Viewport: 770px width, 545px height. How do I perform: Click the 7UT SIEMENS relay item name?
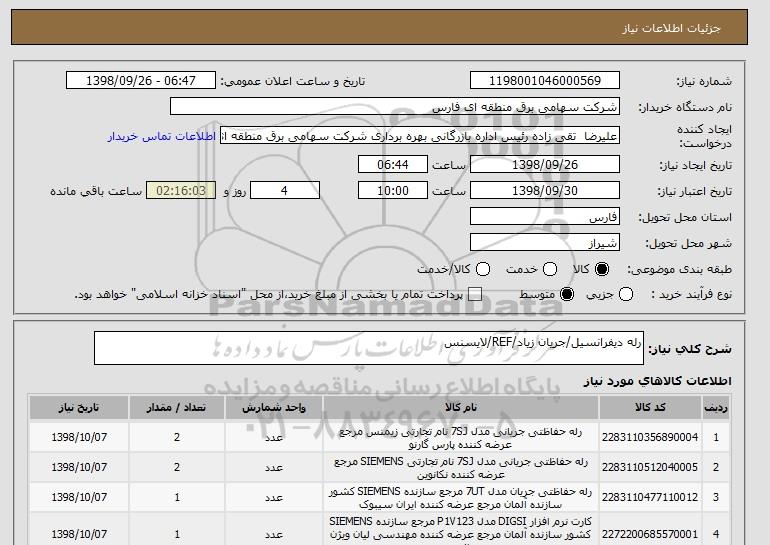click(x=461, y=498)
